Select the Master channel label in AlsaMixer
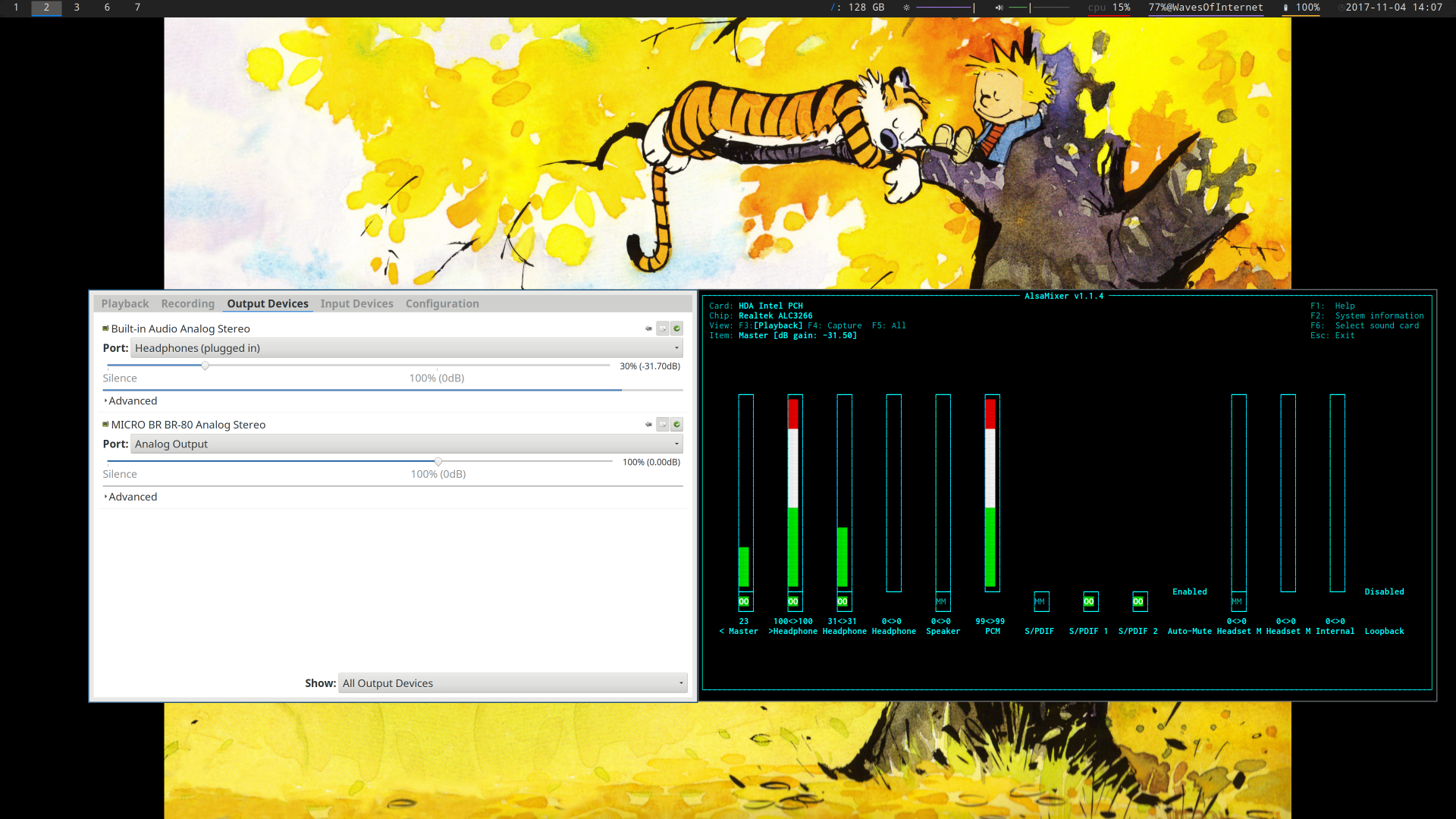The height and width of the screenshot is (819, 1456). pos(743,632)
